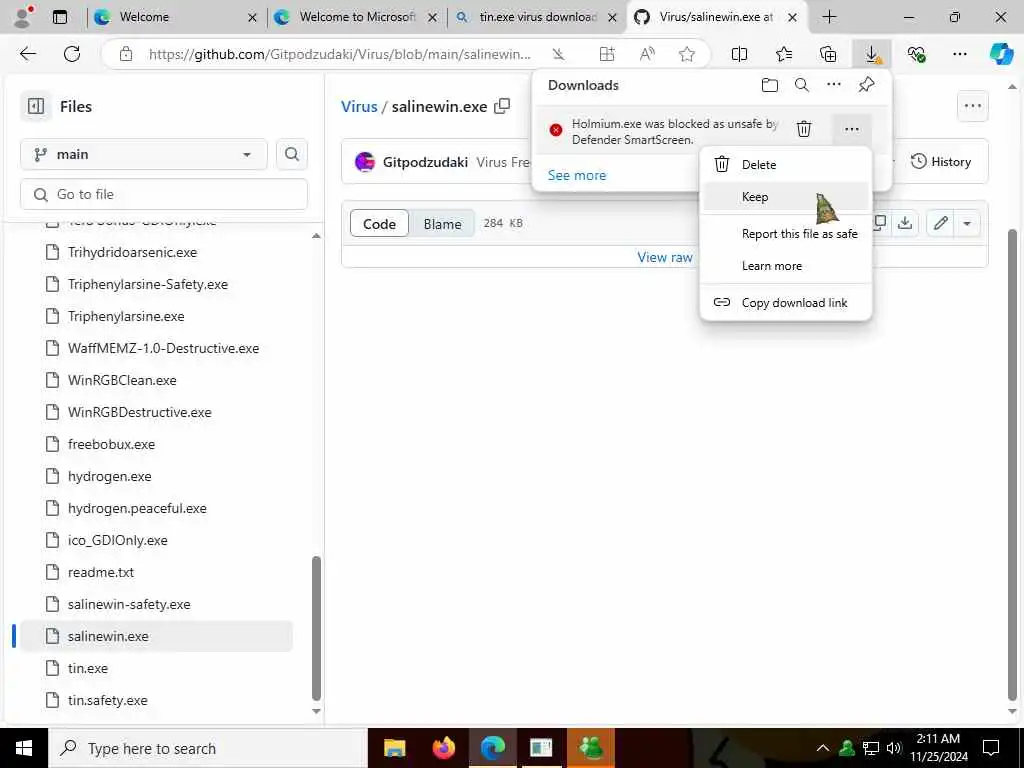
Task: Open Collections icon in Edge toolbar
Action: (827, 54)
